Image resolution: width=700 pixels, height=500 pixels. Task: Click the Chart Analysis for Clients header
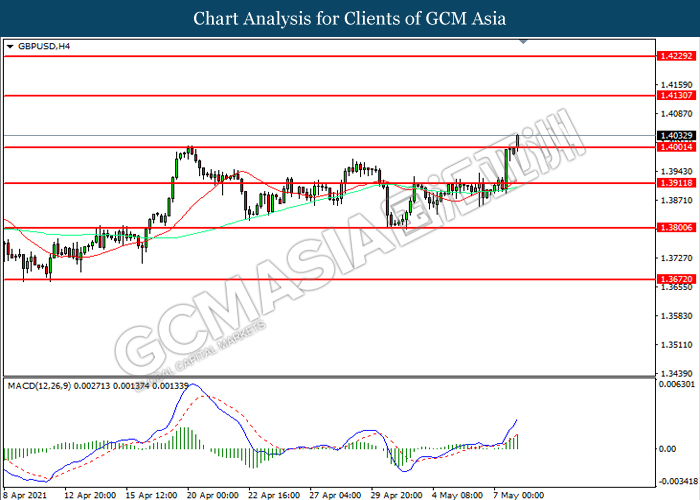tap(350, 18)
